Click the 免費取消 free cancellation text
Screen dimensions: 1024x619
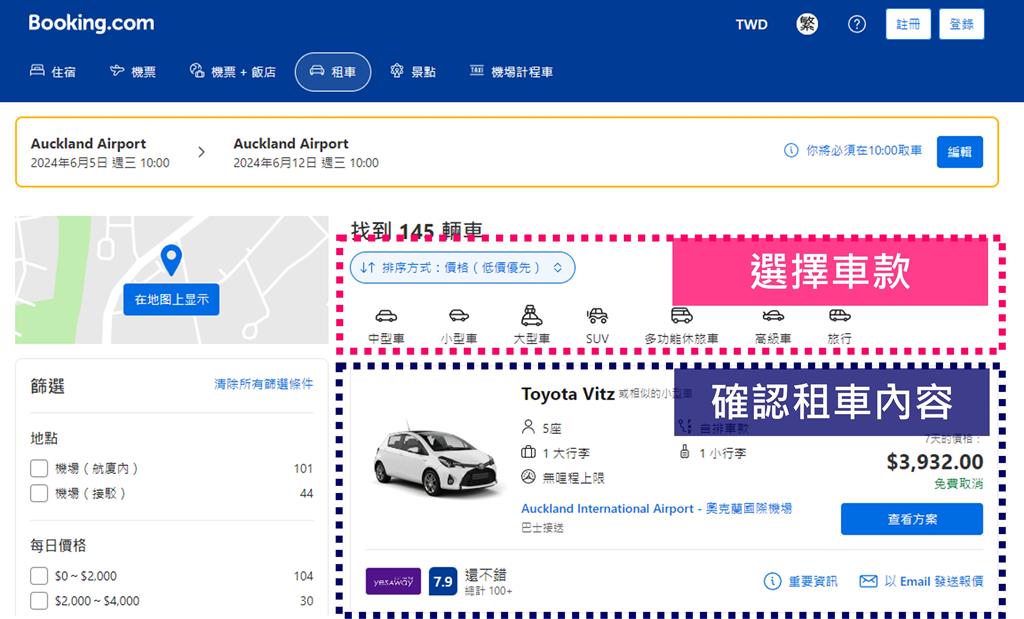(x=958, y=483)
